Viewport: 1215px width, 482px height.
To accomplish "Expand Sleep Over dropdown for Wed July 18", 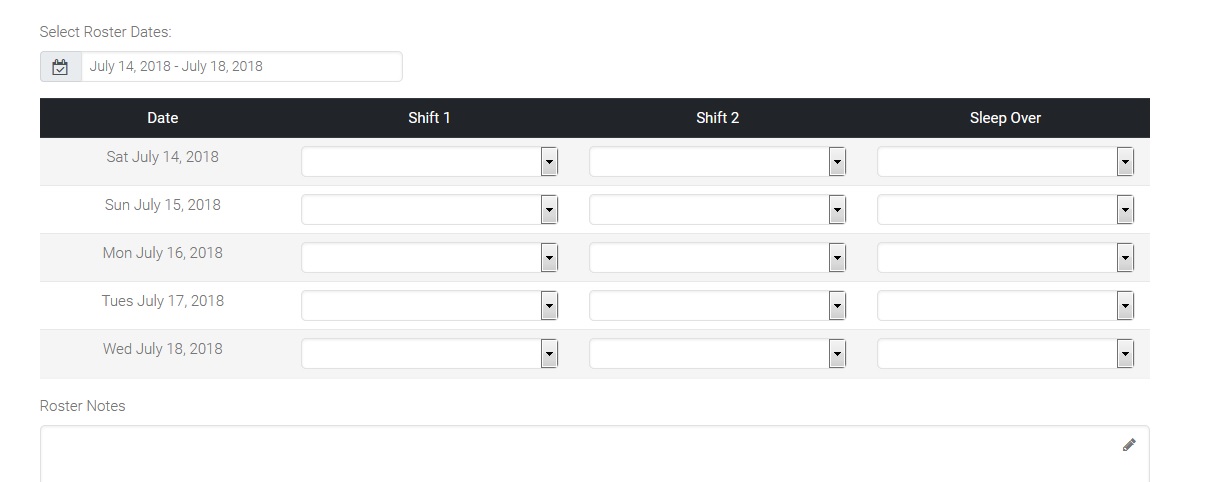I will point(1005,354).
